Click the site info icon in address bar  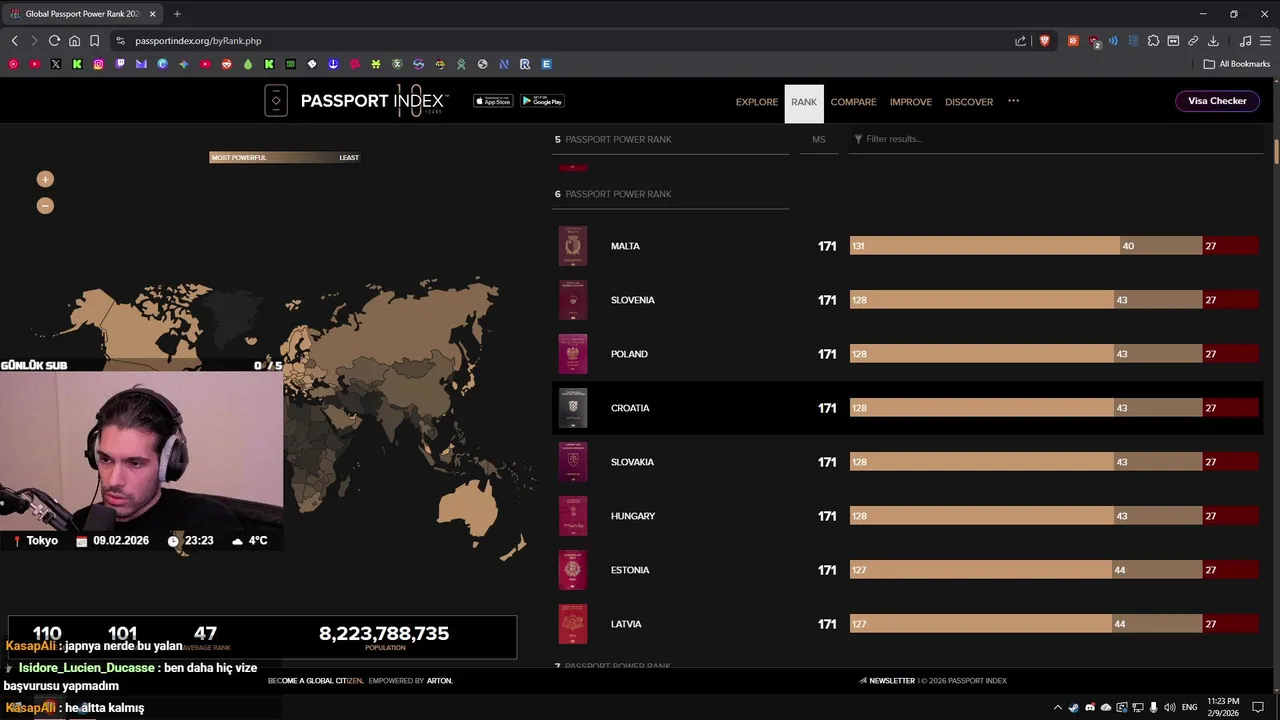(120, 41)
